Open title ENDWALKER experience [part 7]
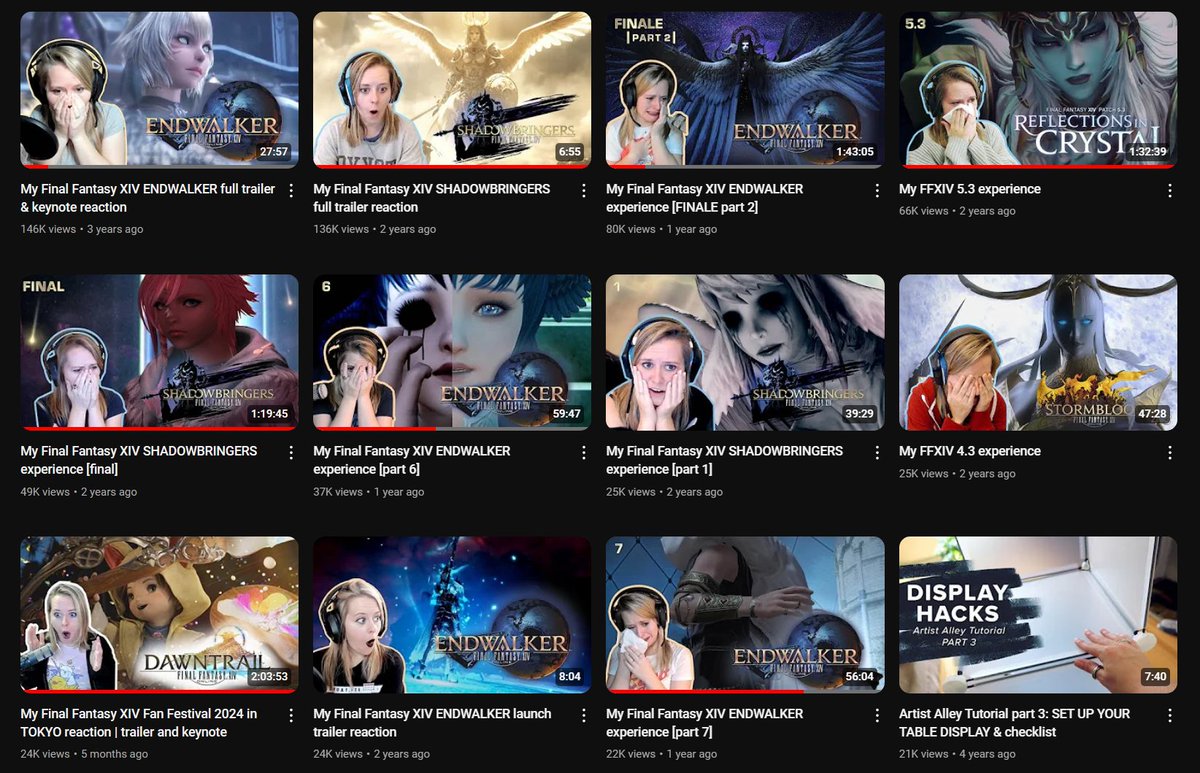 pos(705,723)
